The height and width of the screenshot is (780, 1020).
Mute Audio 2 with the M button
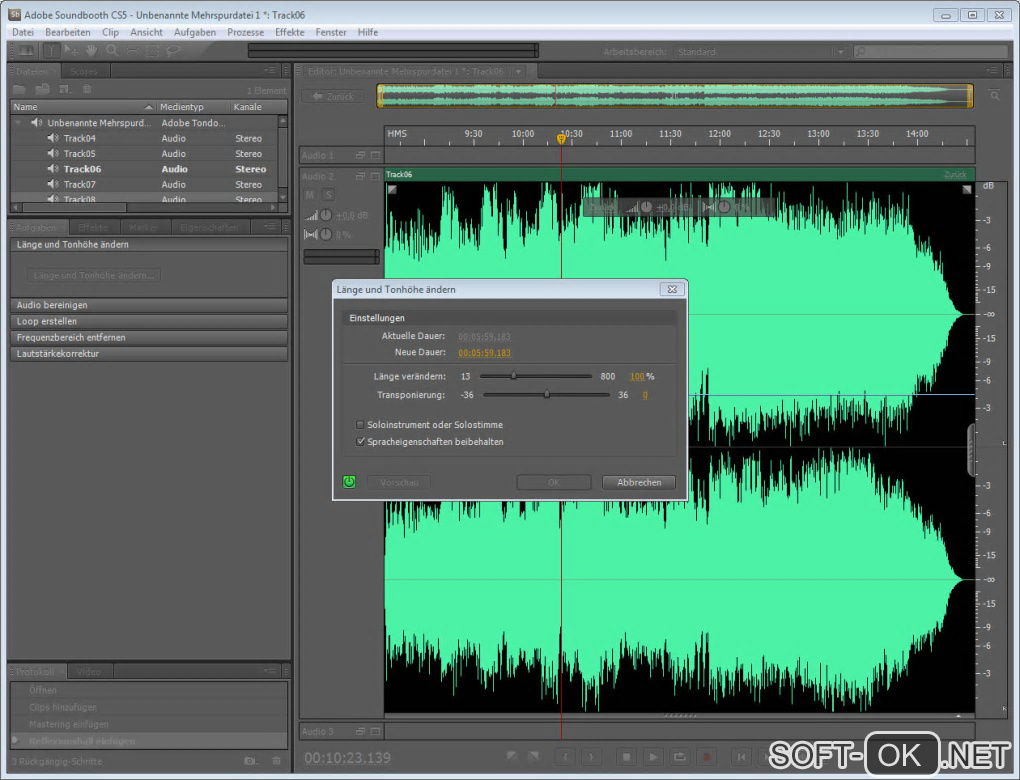point(310,194)
